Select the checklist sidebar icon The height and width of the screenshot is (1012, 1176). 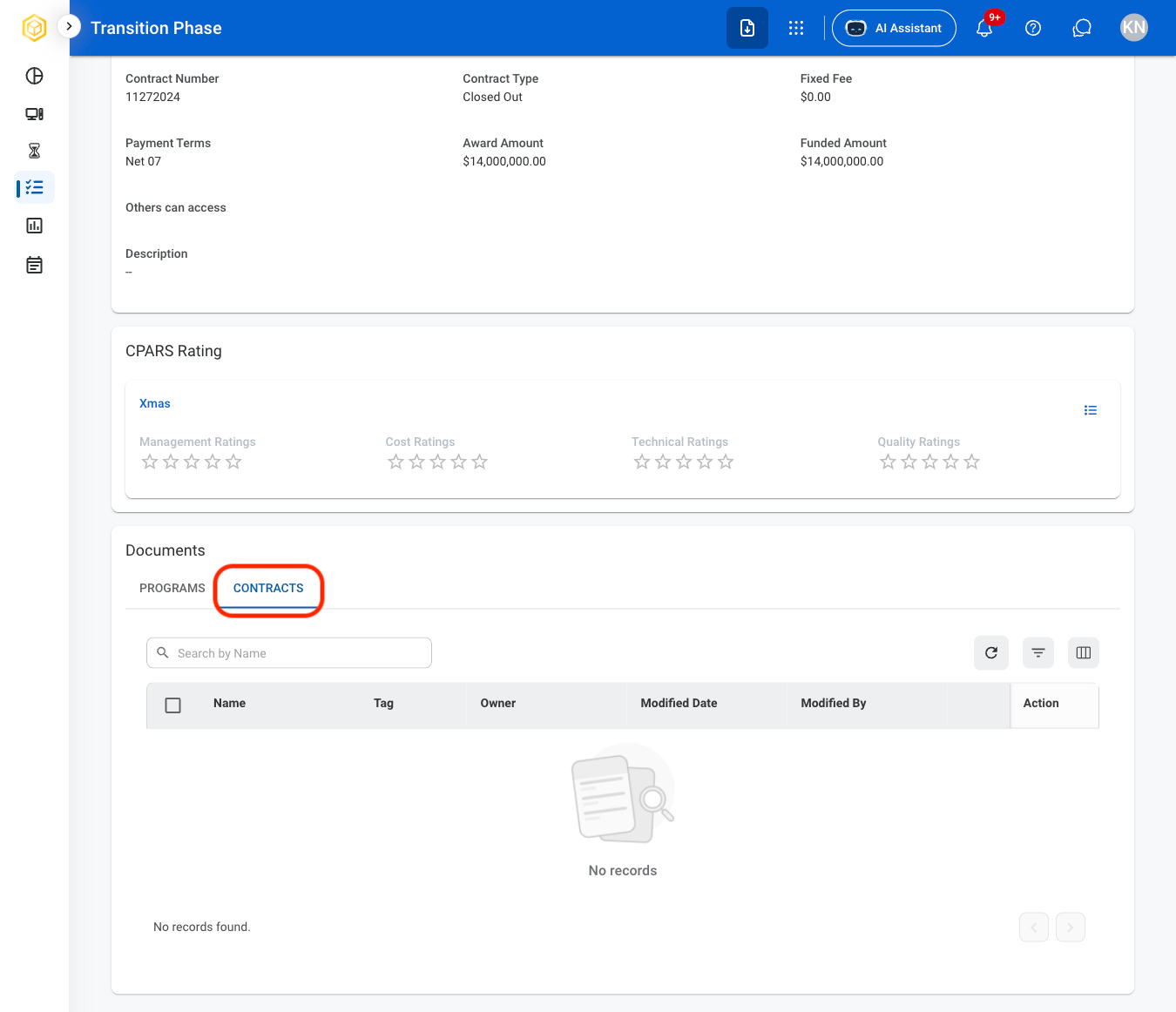[35, 187]
